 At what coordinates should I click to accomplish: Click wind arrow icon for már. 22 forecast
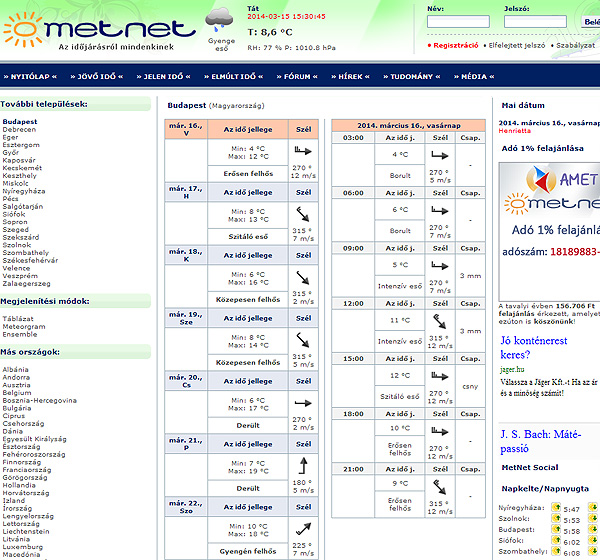303,529
